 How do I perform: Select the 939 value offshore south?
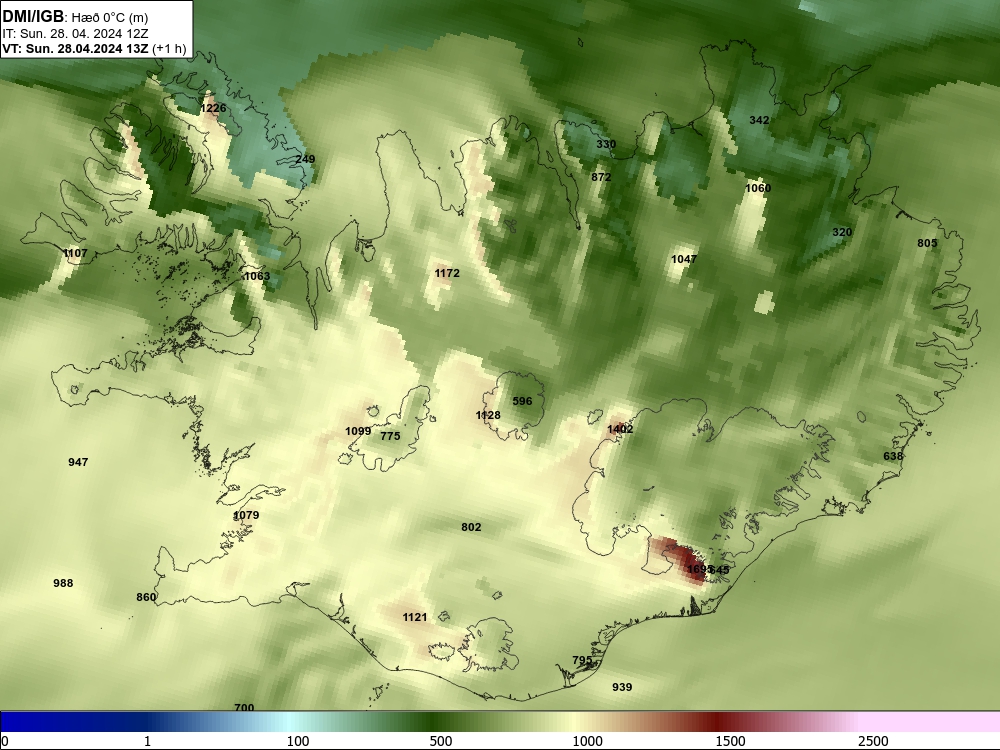(x=622, y=687)
